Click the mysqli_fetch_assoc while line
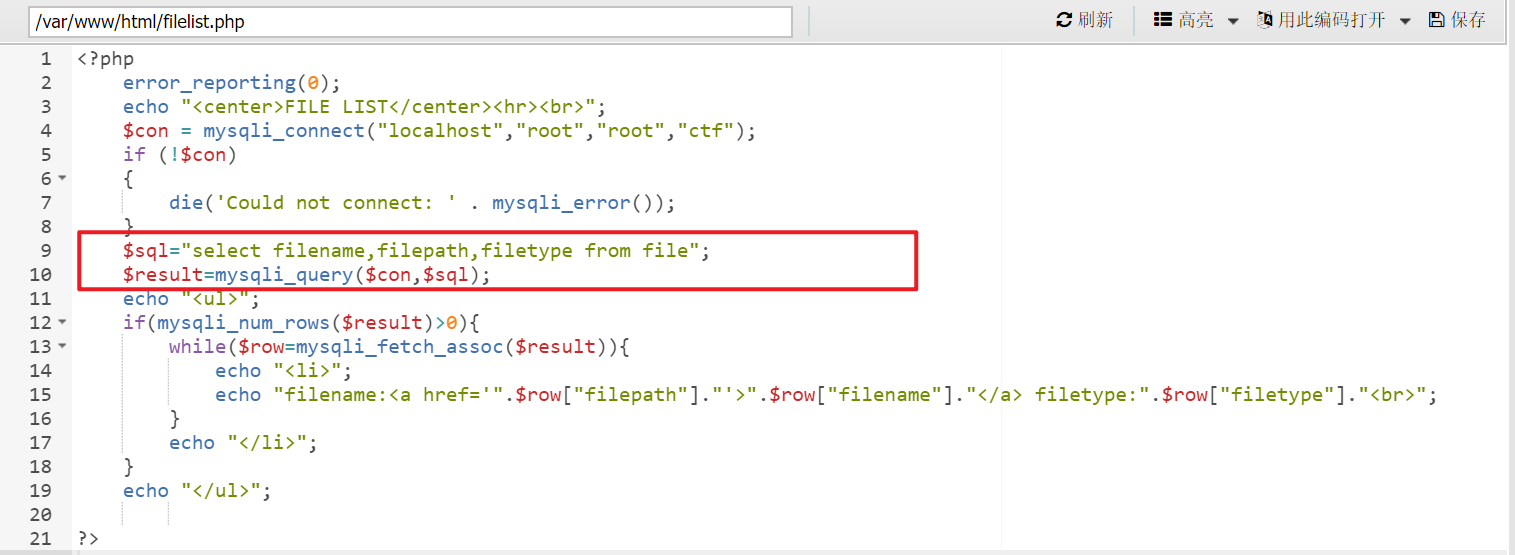Image resolution: width=1515 pixels, height=555 pixels. [398, 347]
